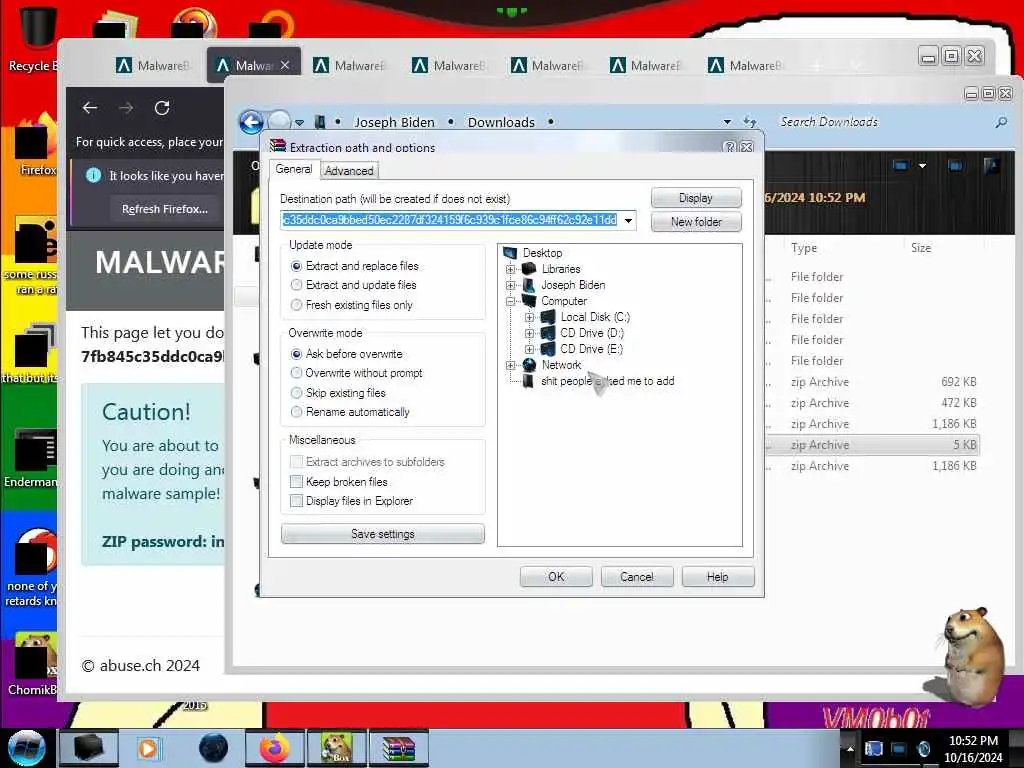Screen dimensions: 1024x768
Task: Open Help in extraction dialog
Action: [x=718, y=577]
